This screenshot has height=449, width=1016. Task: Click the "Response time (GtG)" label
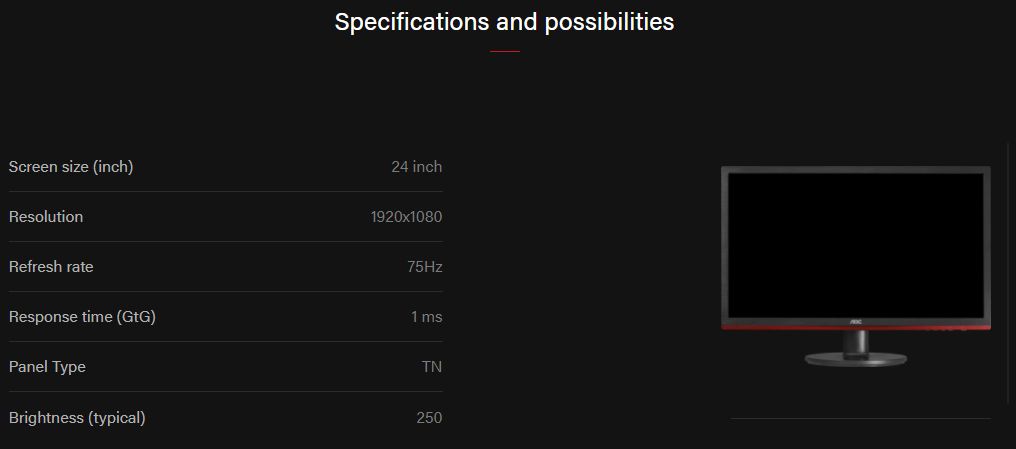(x=82, y=317)
